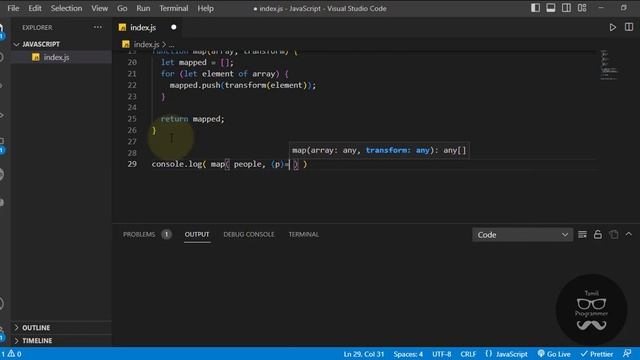
Task: Select the index.js editor tab
Action: coord(143,27)
